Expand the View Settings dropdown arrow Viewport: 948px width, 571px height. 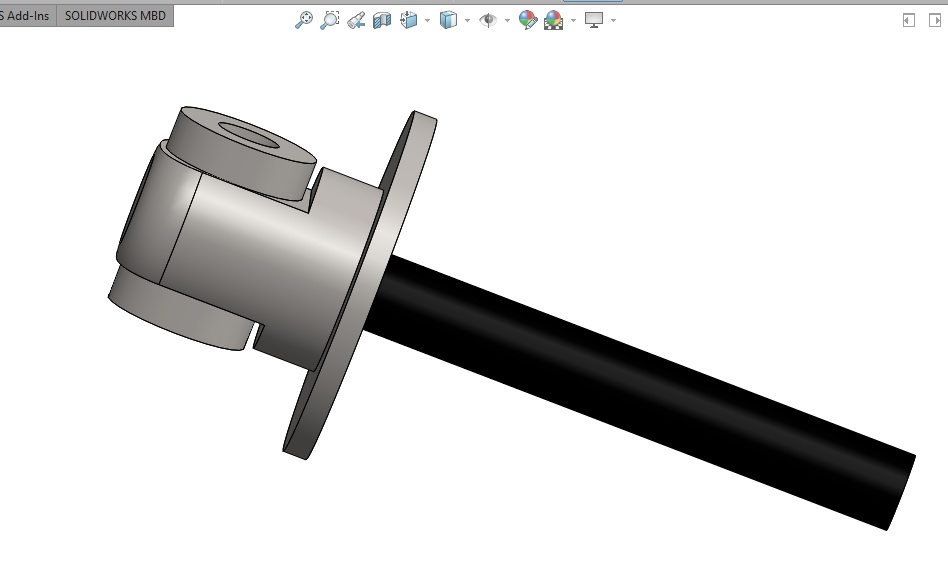(x=613, y=21)
